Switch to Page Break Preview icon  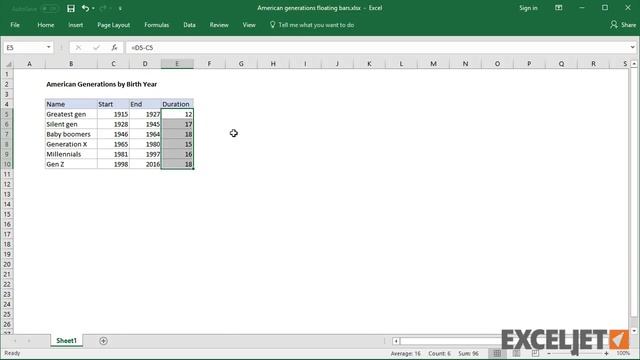(535, 353)
